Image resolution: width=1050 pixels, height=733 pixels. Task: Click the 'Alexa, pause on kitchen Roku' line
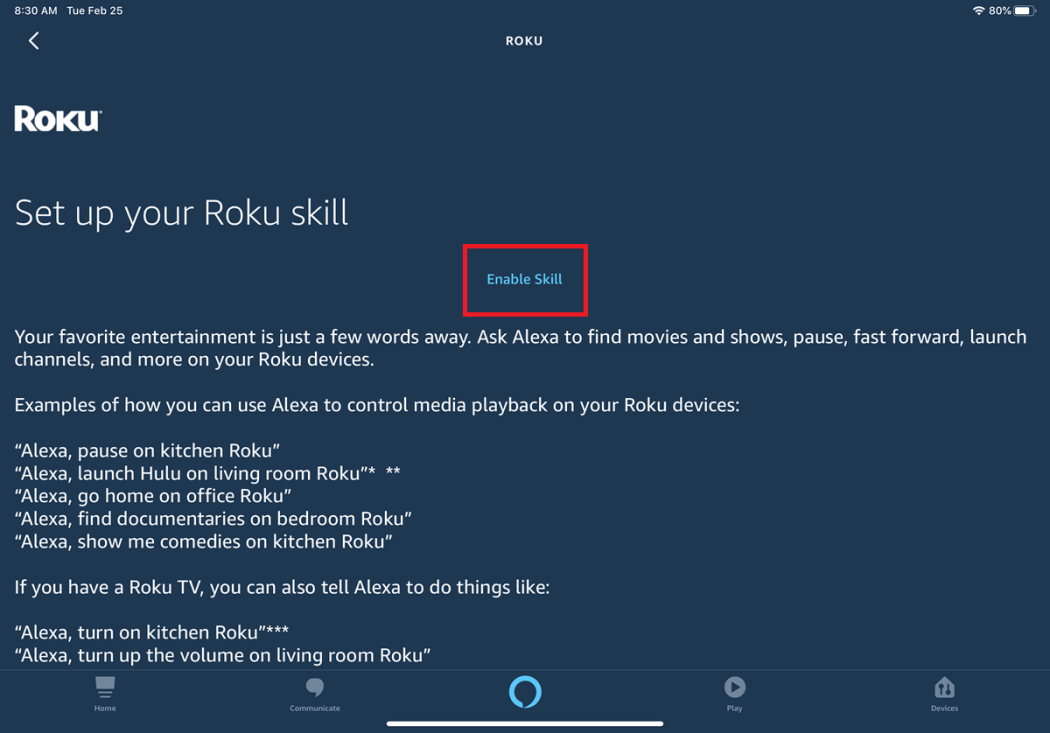(x=147, y=451)
